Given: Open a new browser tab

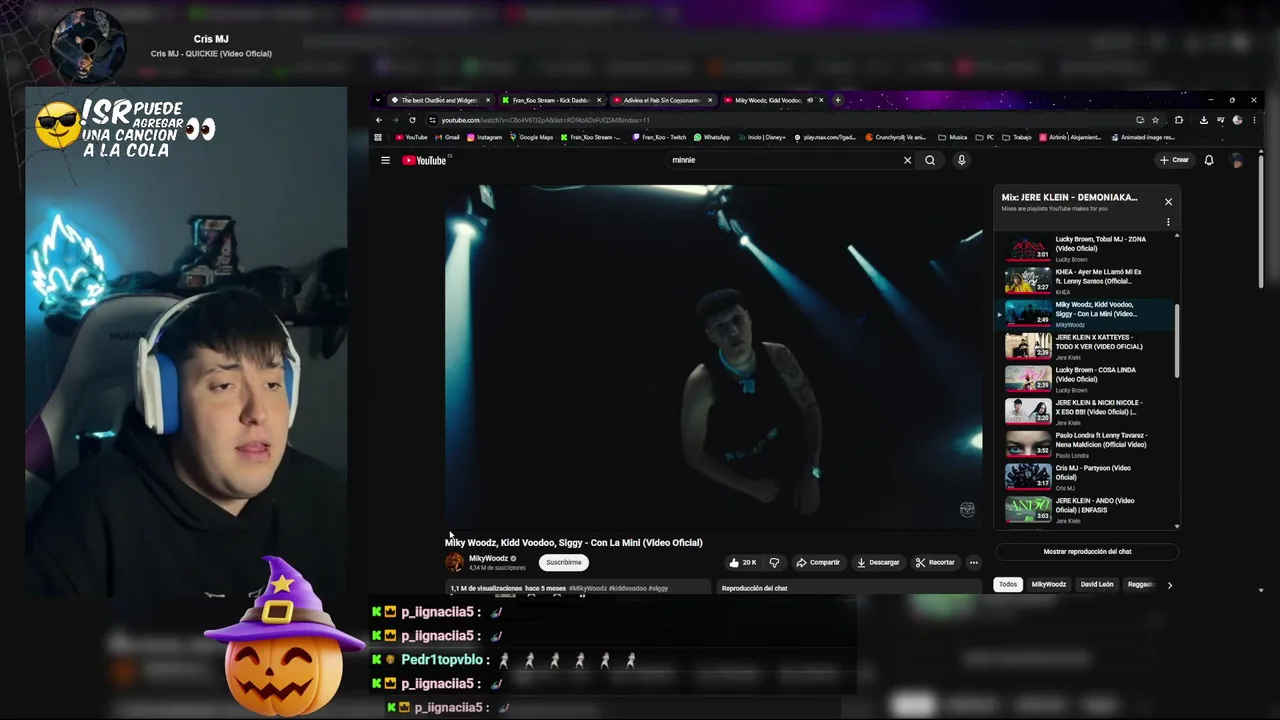Looking at the screenshot, I should click(838, 100).
